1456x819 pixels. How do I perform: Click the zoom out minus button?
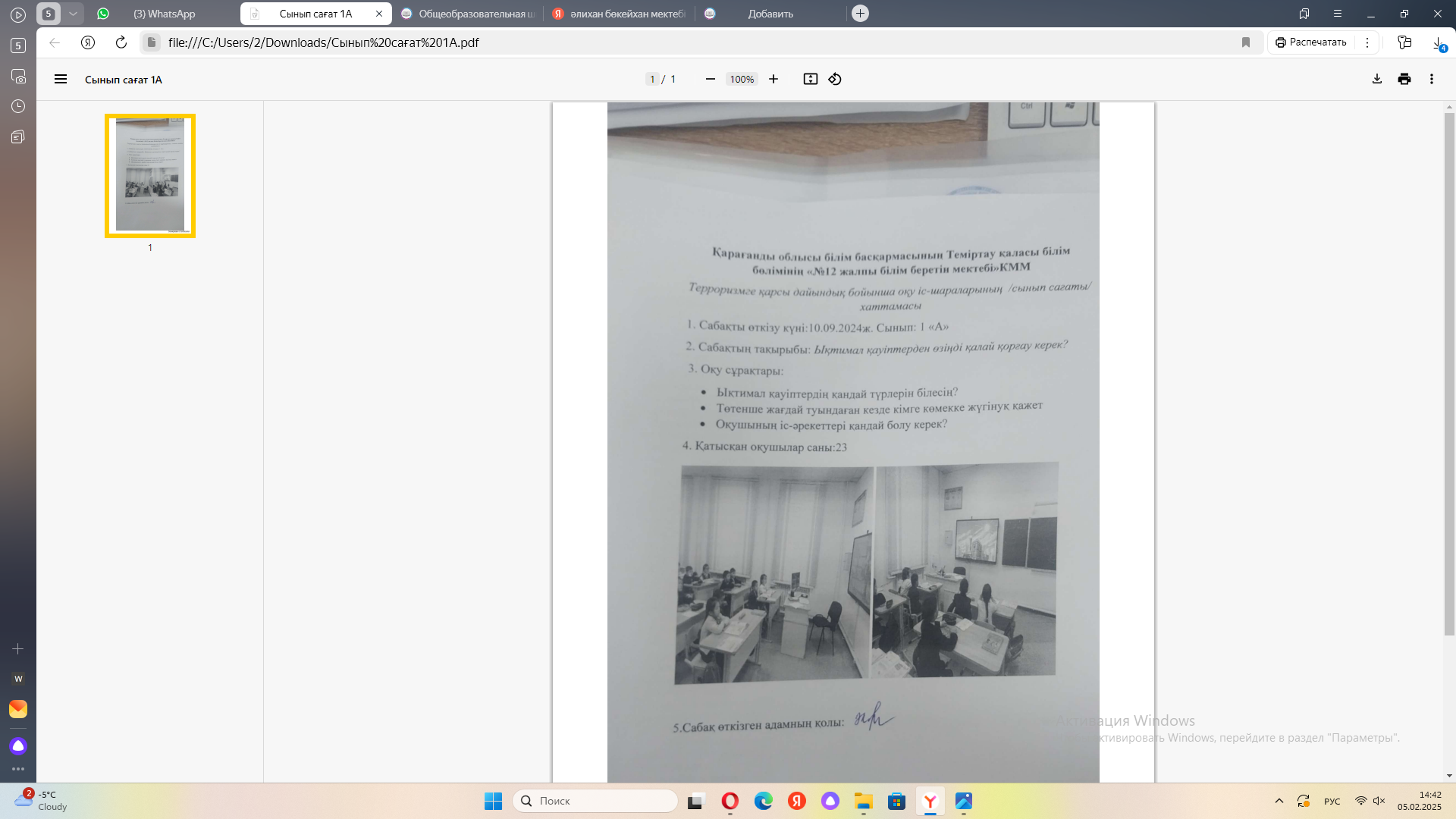pos(710,79)
